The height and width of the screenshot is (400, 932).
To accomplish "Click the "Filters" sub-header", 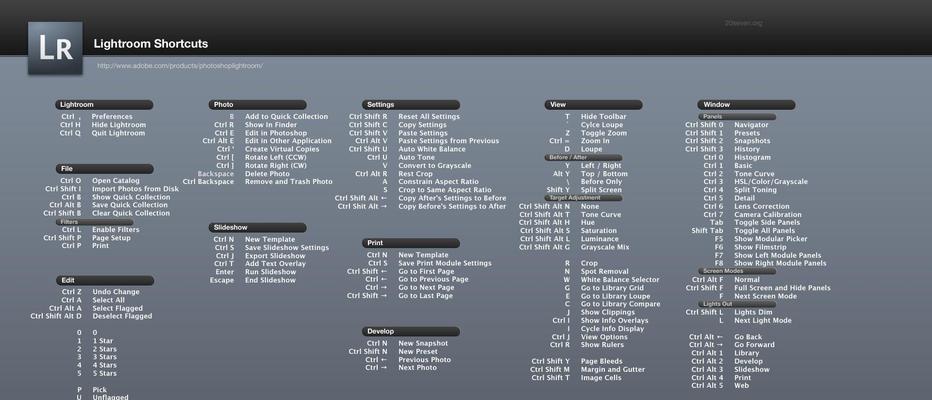I will [x=95, y=222].
